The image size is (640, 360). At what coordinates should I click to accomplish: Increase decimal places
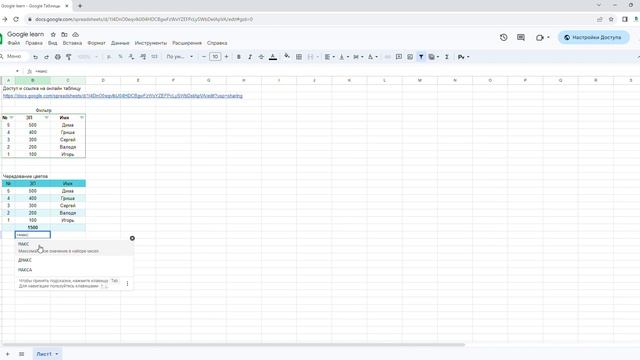143,57
